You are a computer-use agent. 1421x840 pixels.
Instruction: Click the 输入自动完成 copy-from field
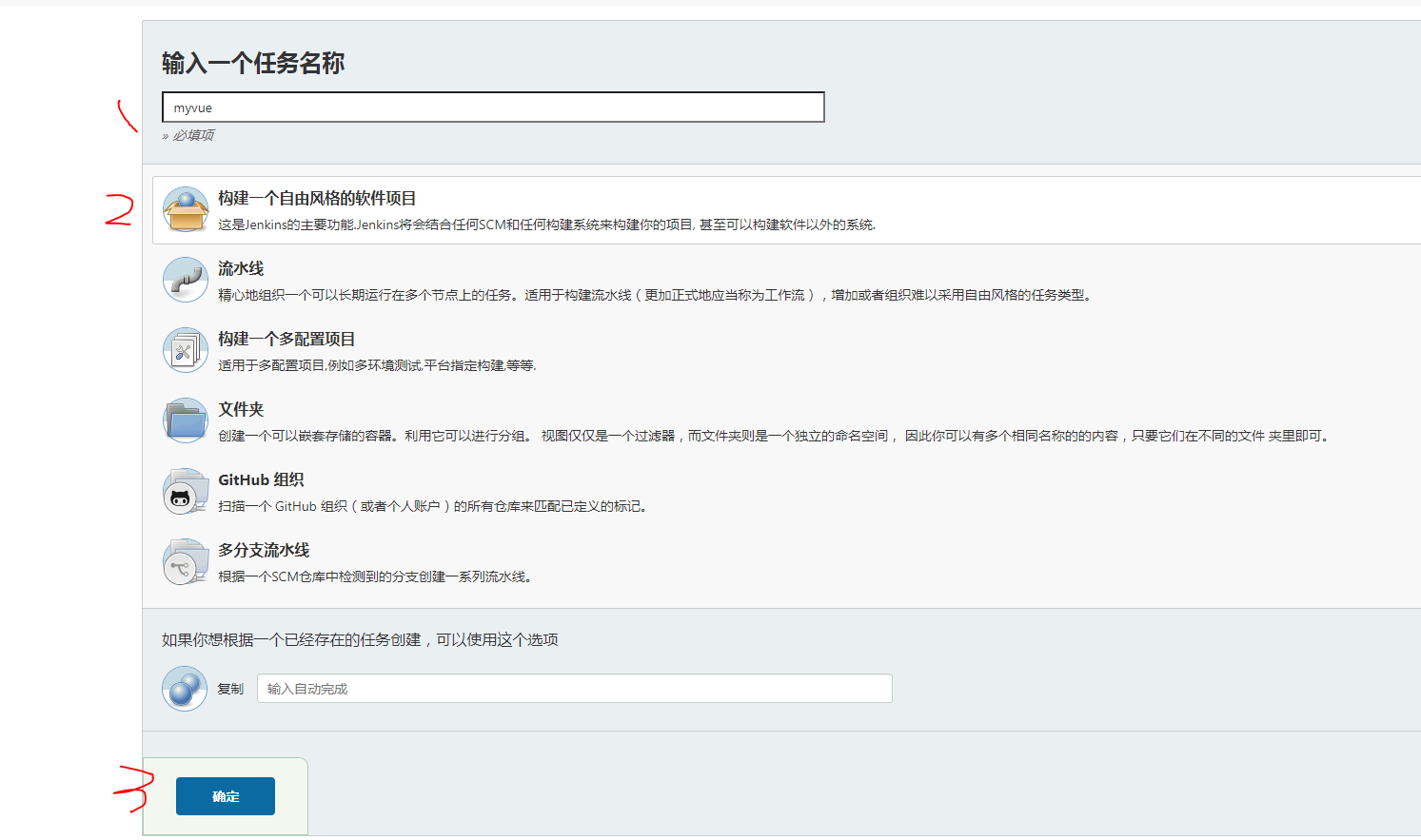pyautogui.click(x=574, y=687)
